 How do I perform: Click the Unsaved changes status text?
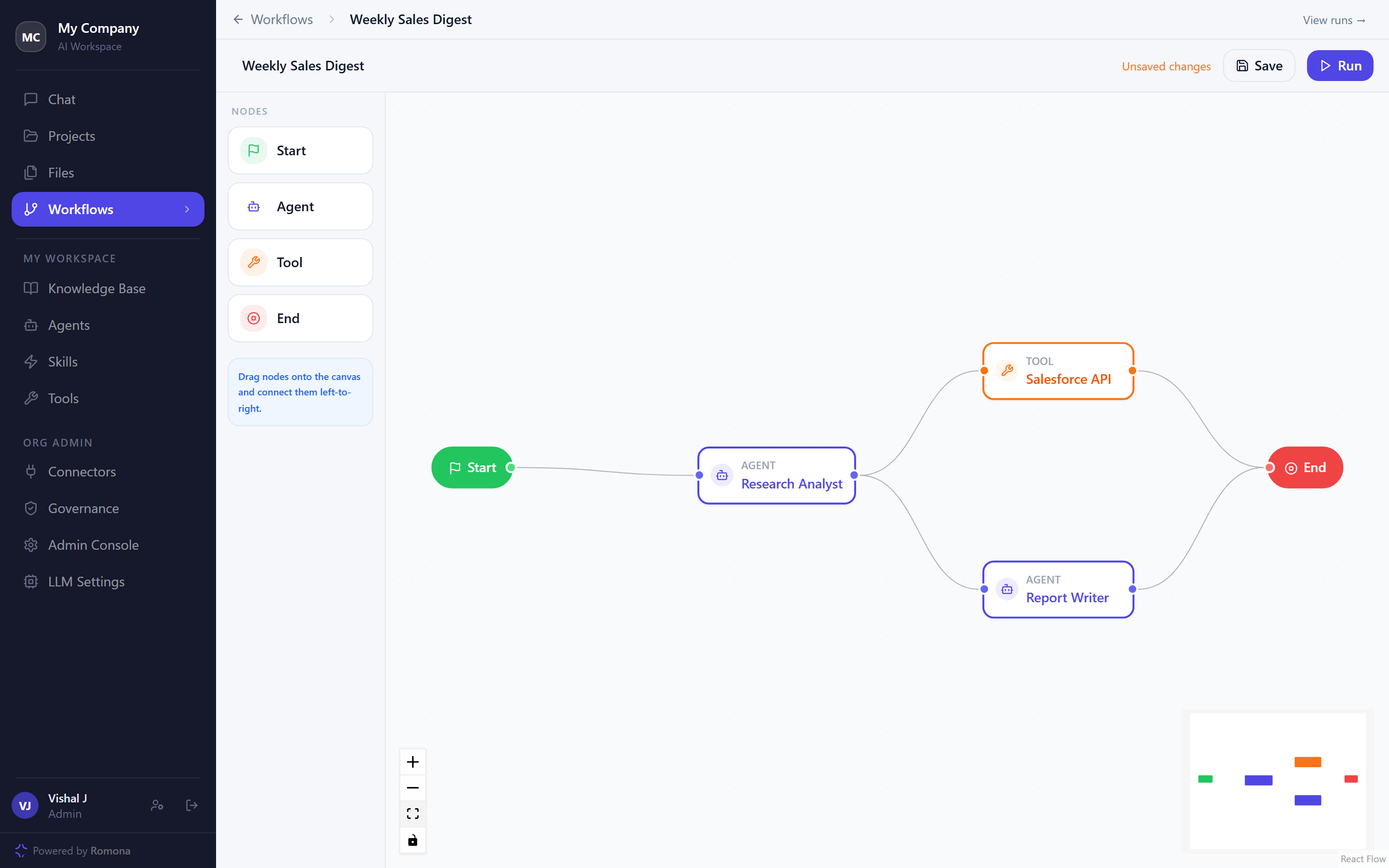(x=1166, y=67)
